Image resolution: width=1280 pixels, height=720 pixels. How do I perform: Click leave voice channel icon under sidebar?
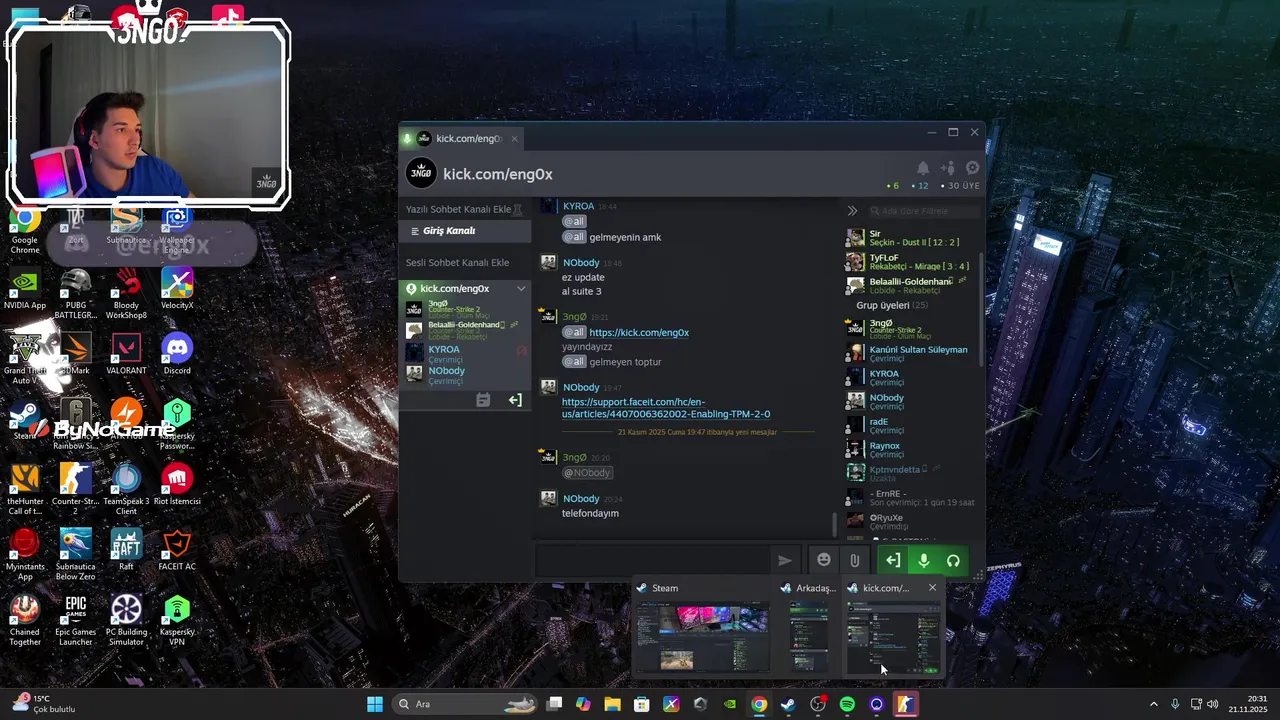coord(515,400)
